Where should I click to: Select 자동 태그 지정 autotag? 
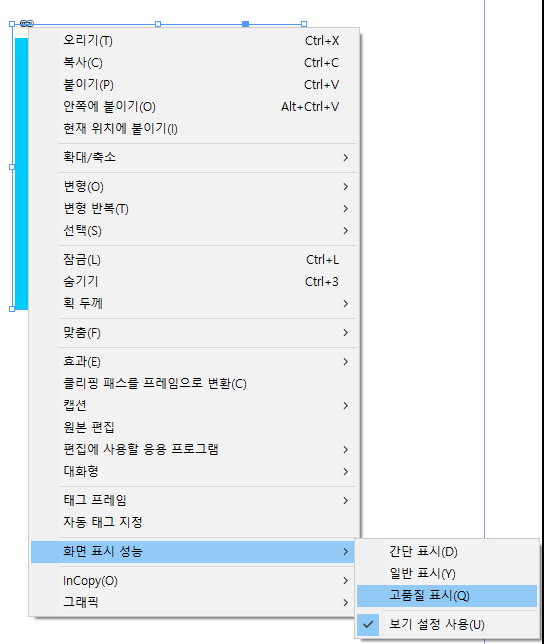pyautogui.click(x=193, y=522)
